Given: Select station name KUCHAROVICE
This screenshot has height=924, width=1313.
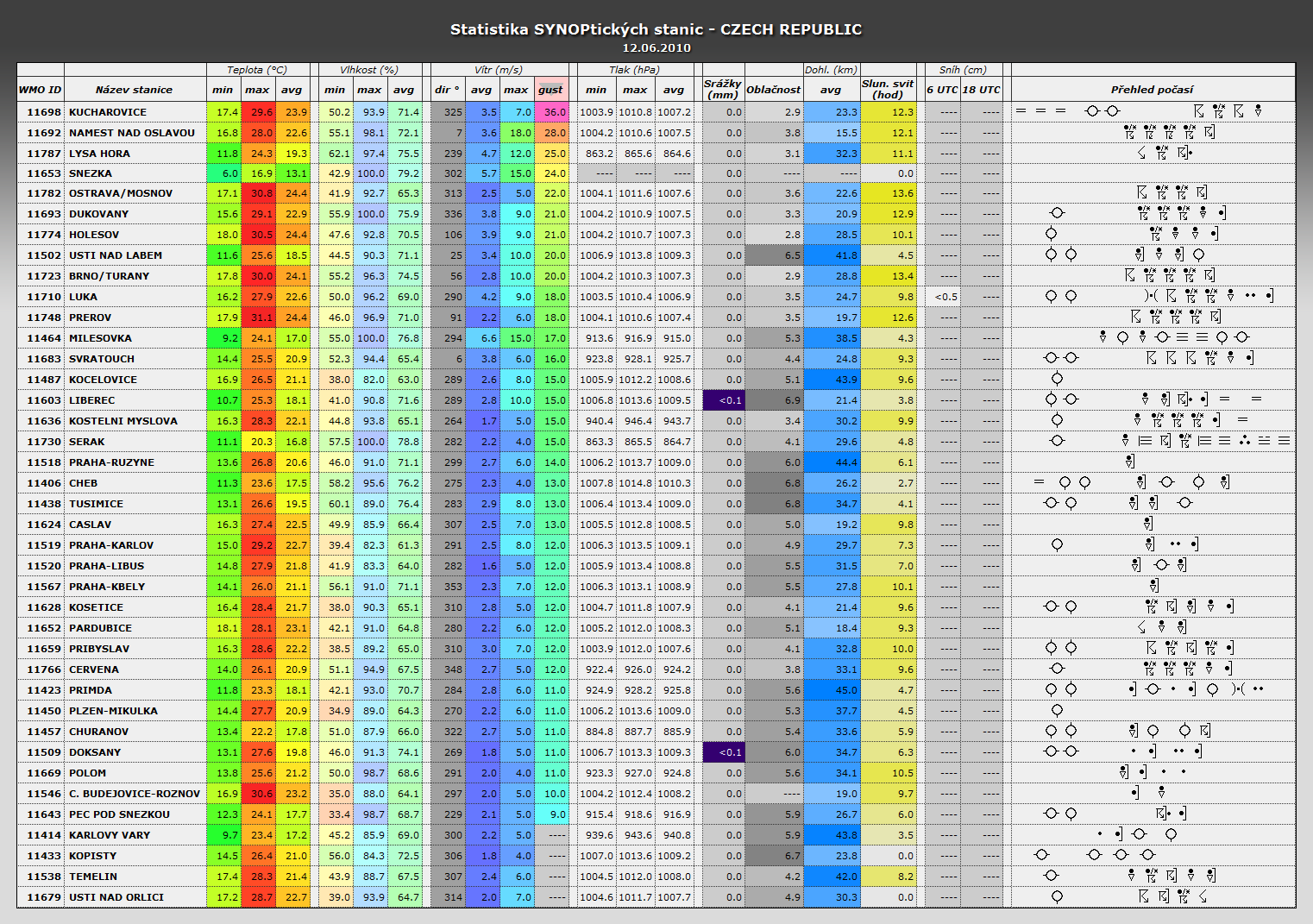Looking at the screenshot, I should pyautogui.click(x=108, y=112).
